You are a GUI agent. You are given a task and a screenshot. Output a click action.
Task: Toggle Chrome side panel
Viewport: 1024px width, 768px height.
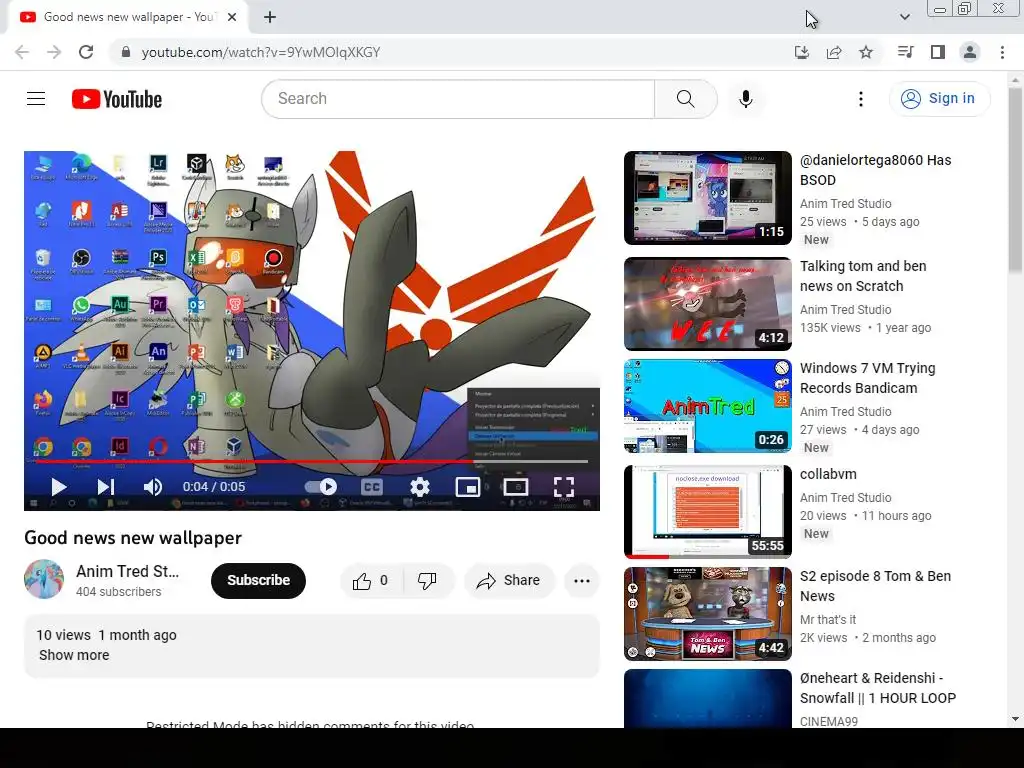coord(938,52)
